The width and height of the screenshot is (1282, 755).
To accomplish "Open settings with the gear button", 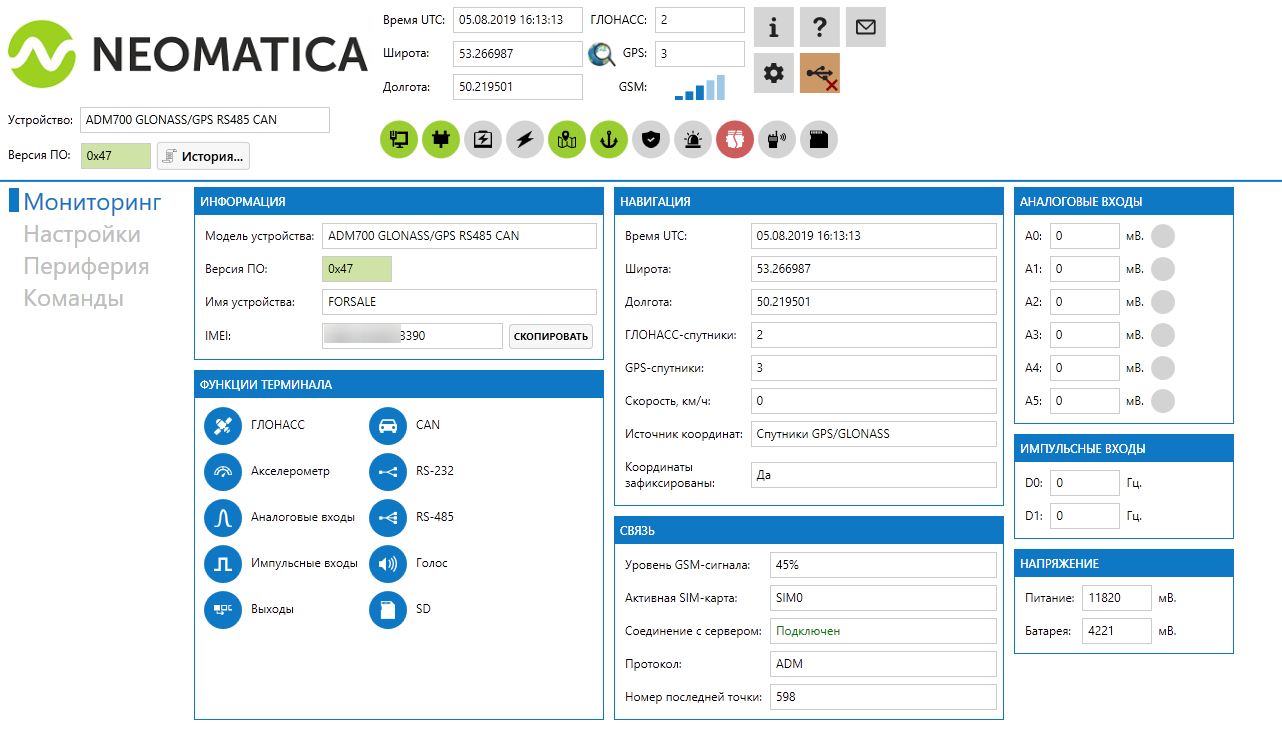I will tap(773, 74).
